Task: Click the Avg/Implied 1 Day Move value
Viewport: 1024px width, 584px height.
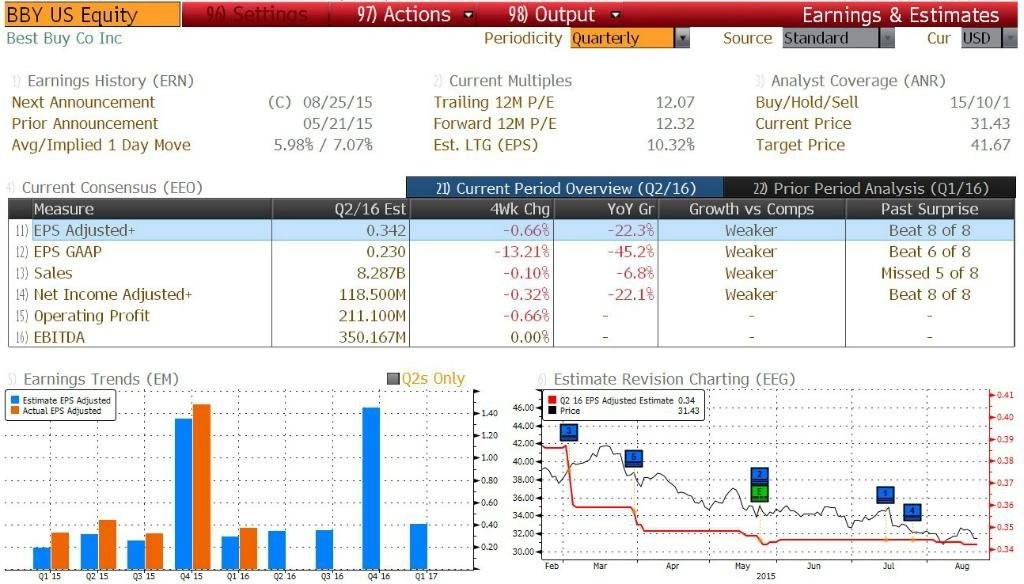Action: [x=323, y=145]
